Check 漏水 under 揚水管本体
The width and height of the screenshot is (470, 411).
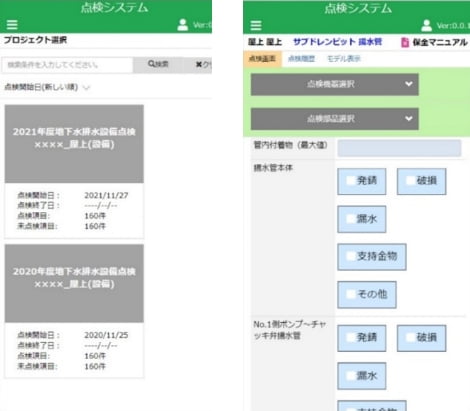tap(362, 219)
